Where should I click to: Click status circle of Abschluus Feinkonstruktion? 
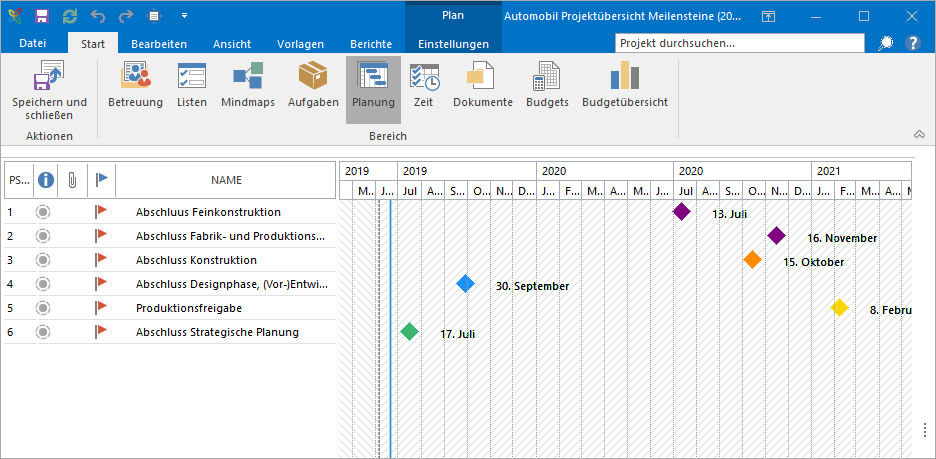tap(42, 212)
